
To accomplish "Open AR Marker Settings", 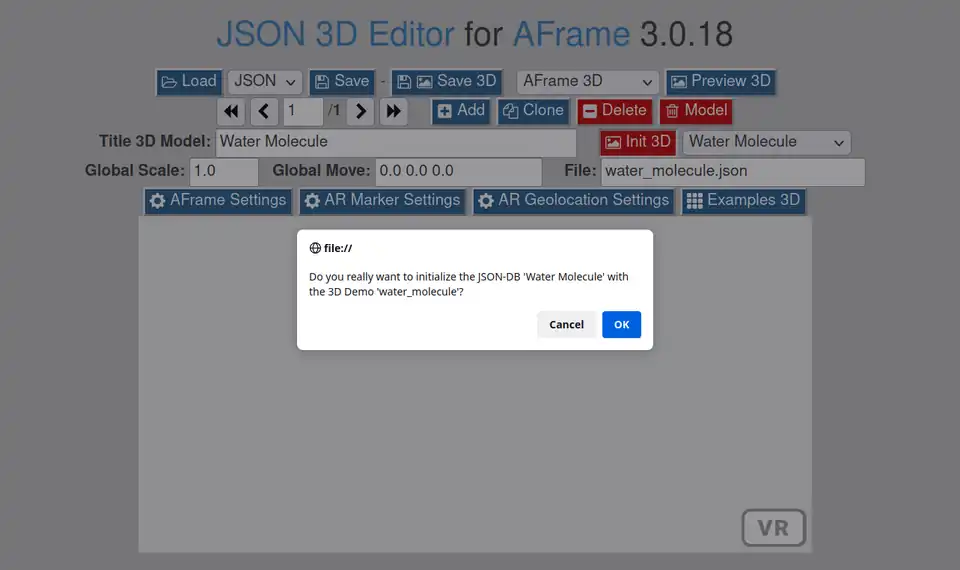I will 383,201.
